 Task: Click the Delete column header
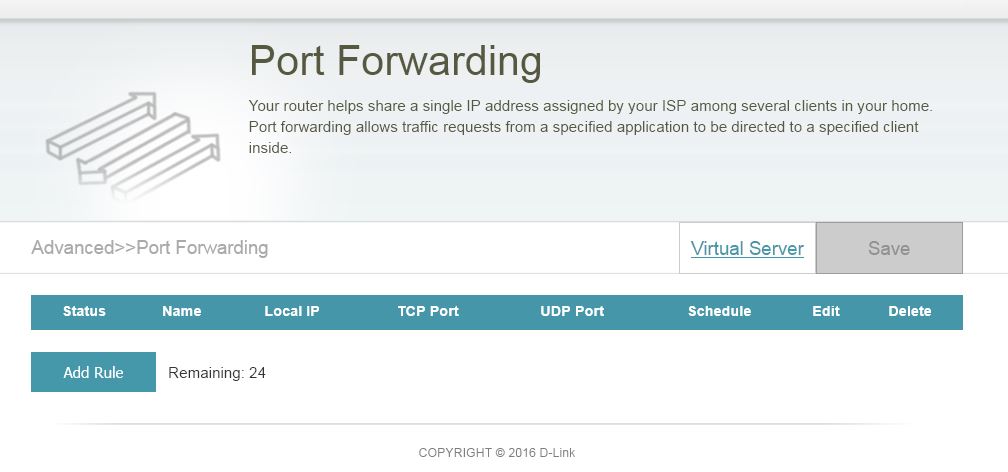[910, 311]
